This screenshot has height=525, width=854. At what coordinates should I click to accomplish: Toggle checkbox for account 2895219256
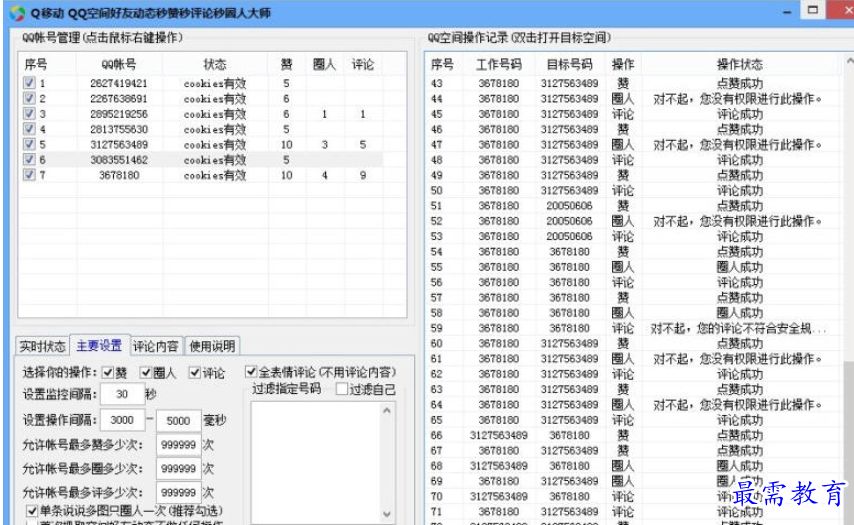29,113
